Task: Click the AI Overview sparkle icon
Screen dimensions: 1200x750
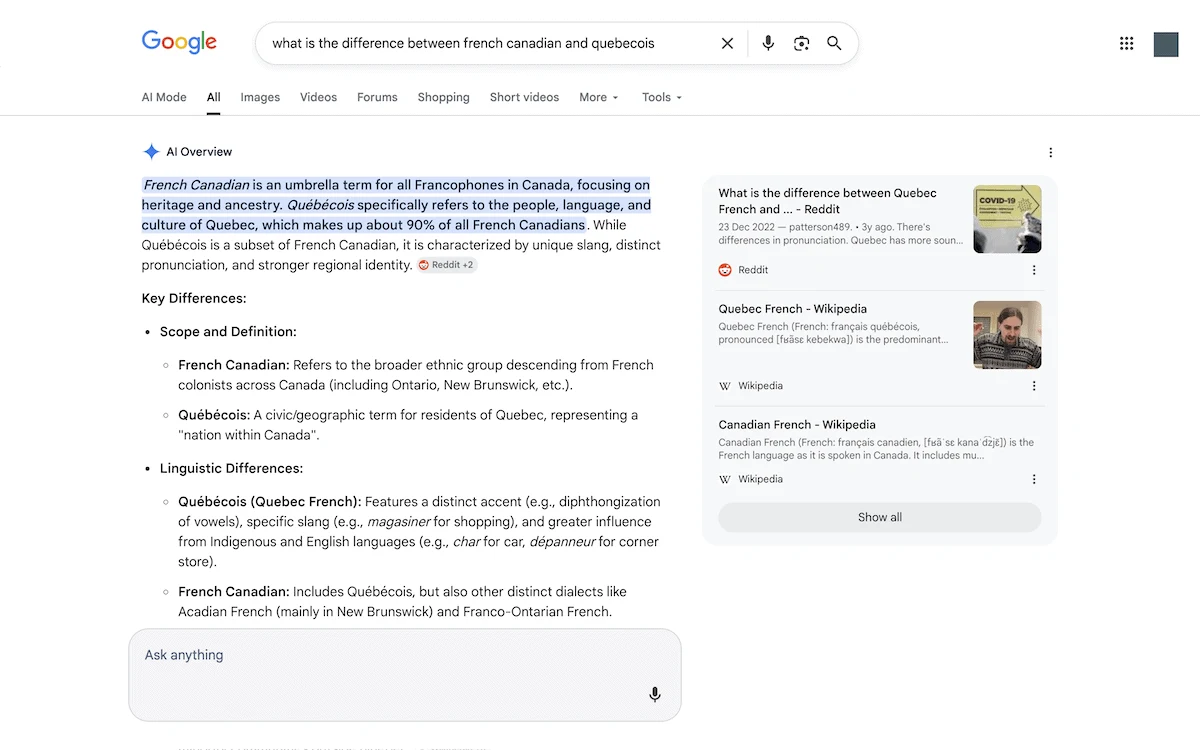Action: tap(151, 152)
